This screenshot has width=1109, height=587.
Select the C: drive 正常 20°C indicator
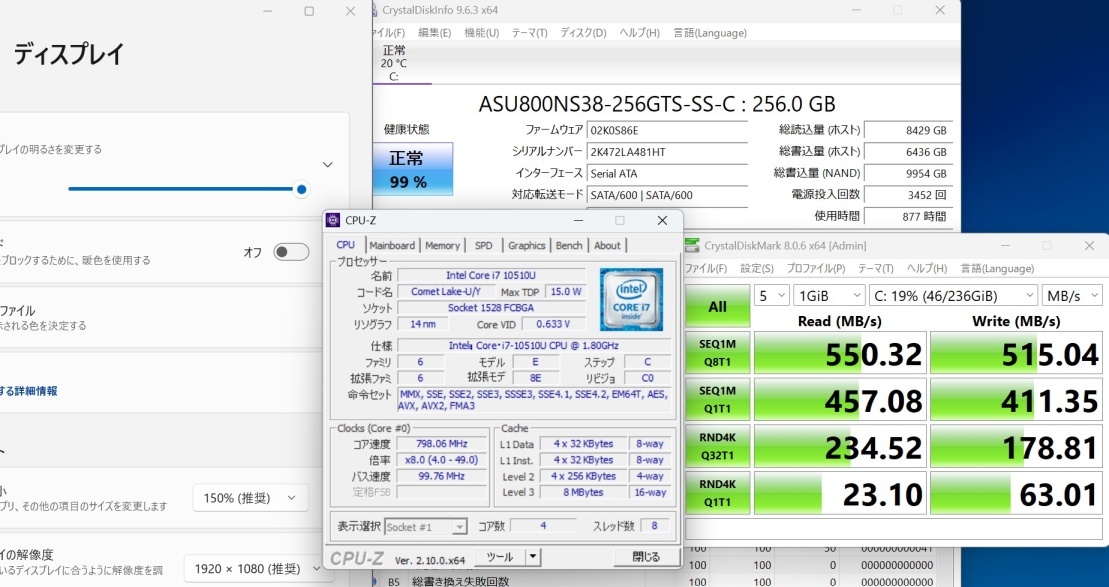[394, 63]
